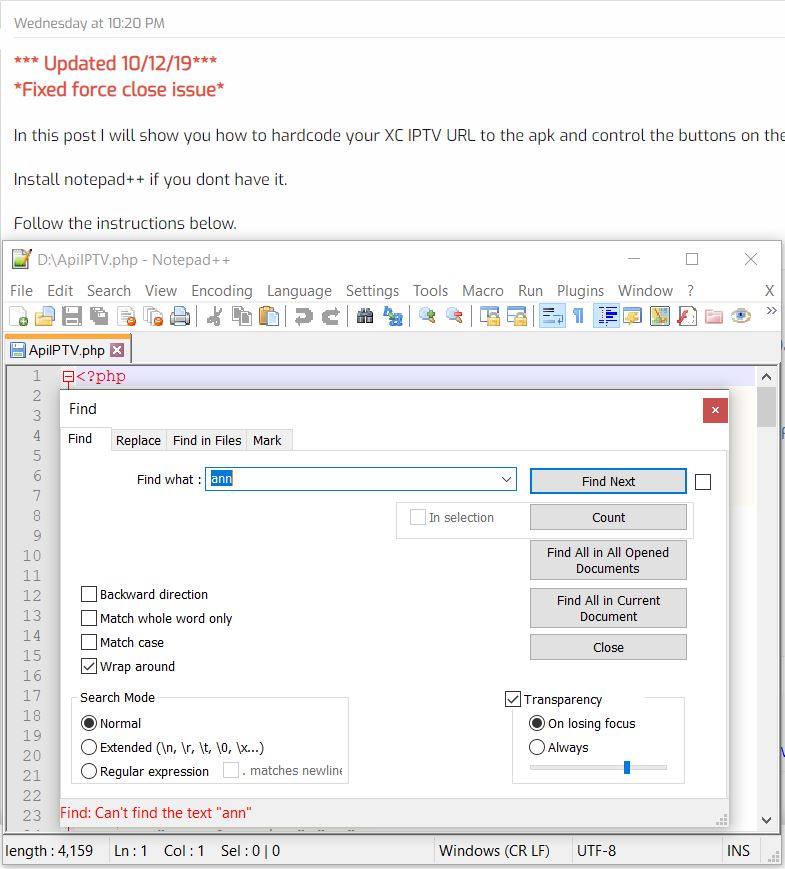This screenshot has width=785, height=869.
Task: Save the file with the floppy icon
Action: [72, 316]
